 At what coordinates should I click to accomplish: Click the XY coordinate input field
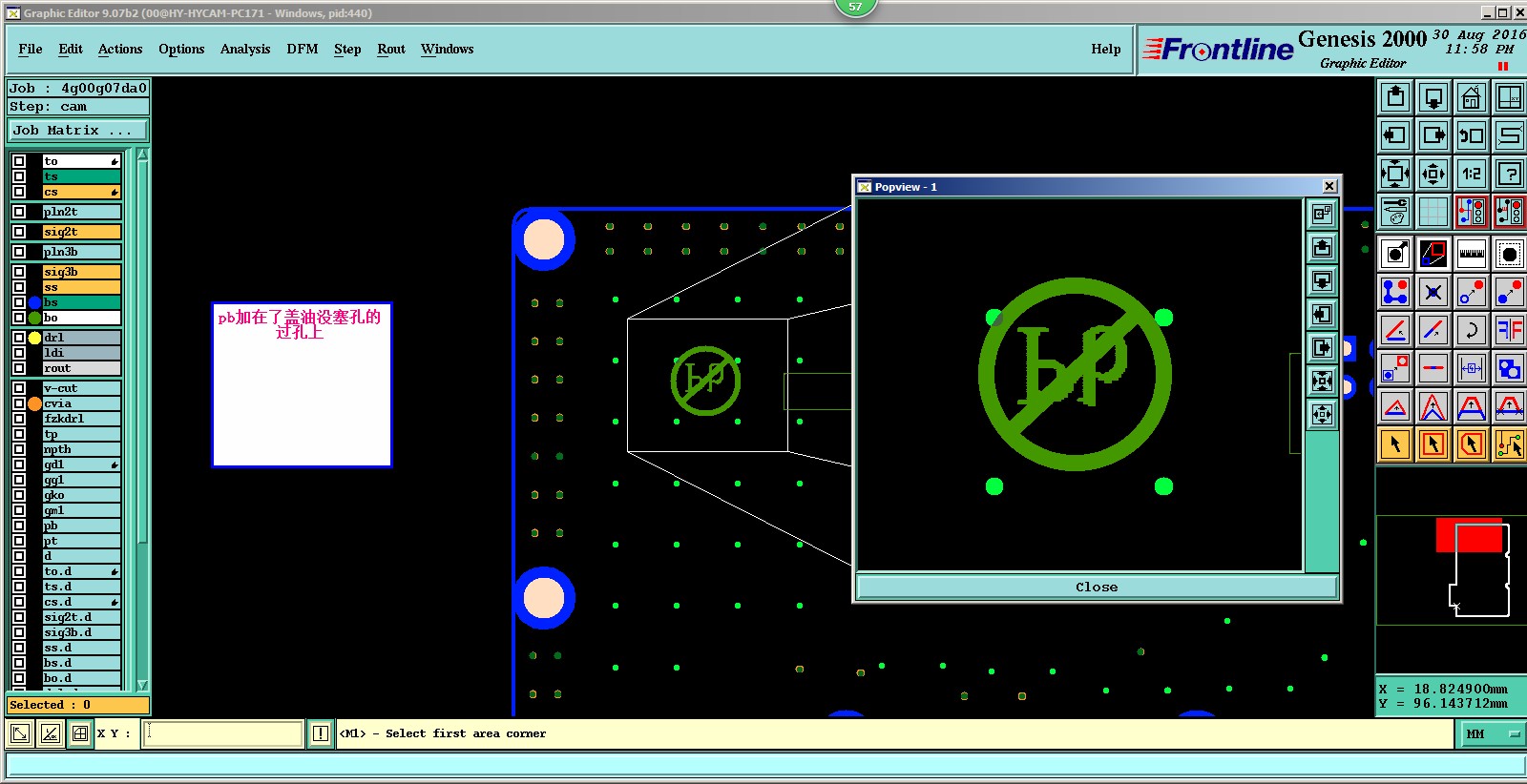tap(223, 733)
